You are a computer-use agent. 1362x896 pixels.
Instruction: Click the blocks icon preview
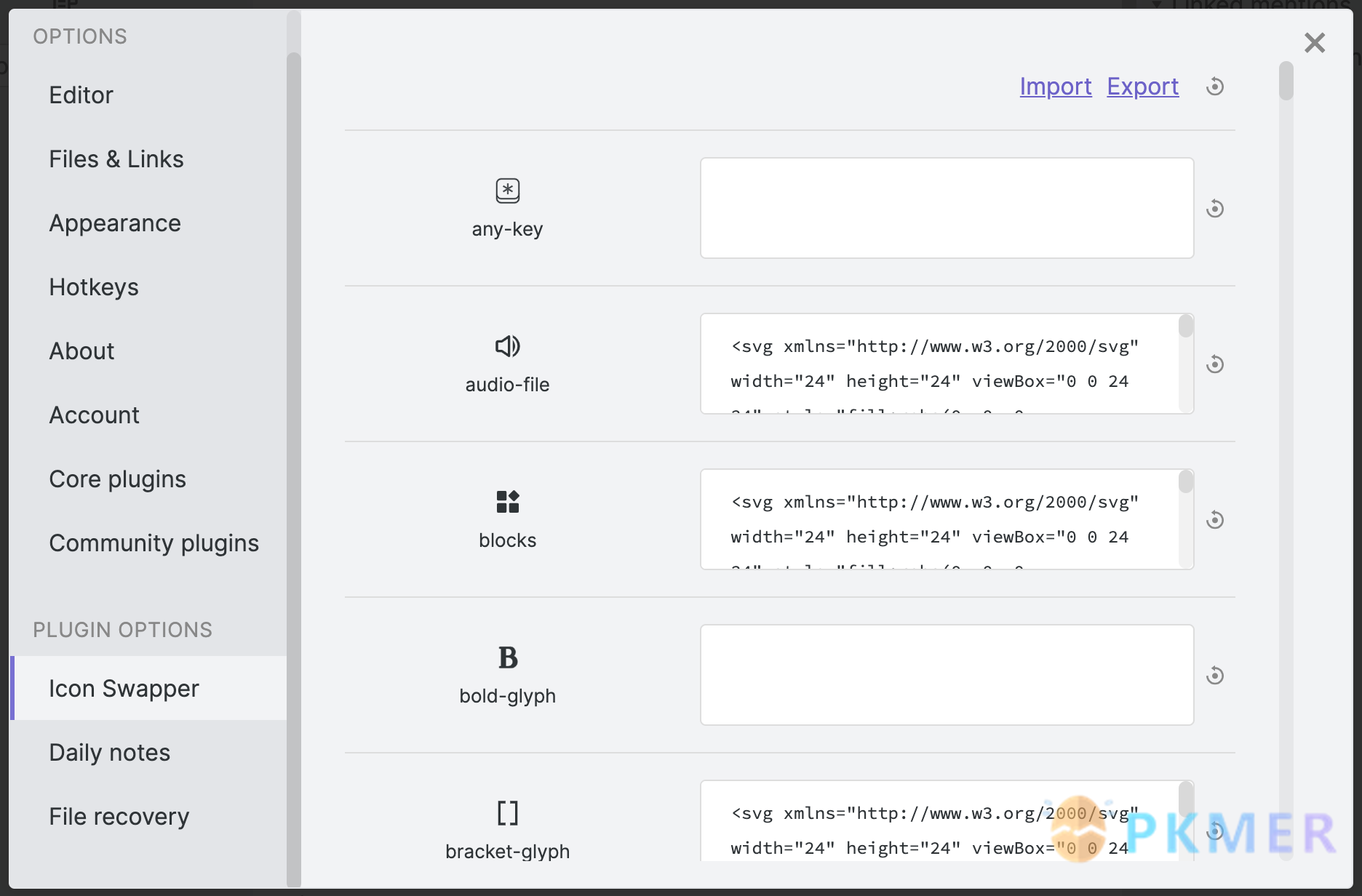507,502
